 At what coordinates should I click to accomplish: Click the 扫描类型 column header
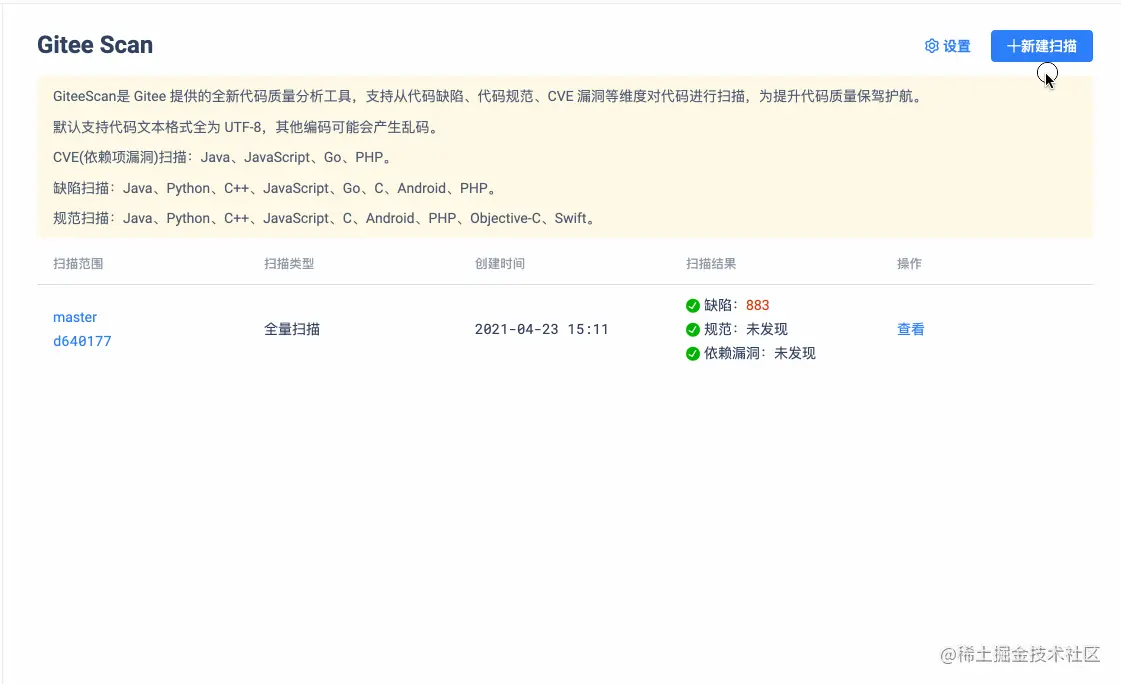tap(289, 263)
